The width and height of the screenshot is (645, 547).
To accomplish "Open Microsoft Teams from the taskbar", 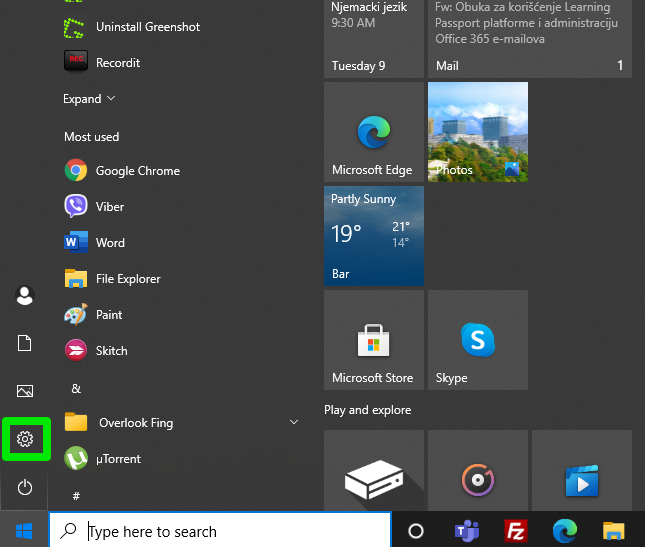I will (466, 531).
